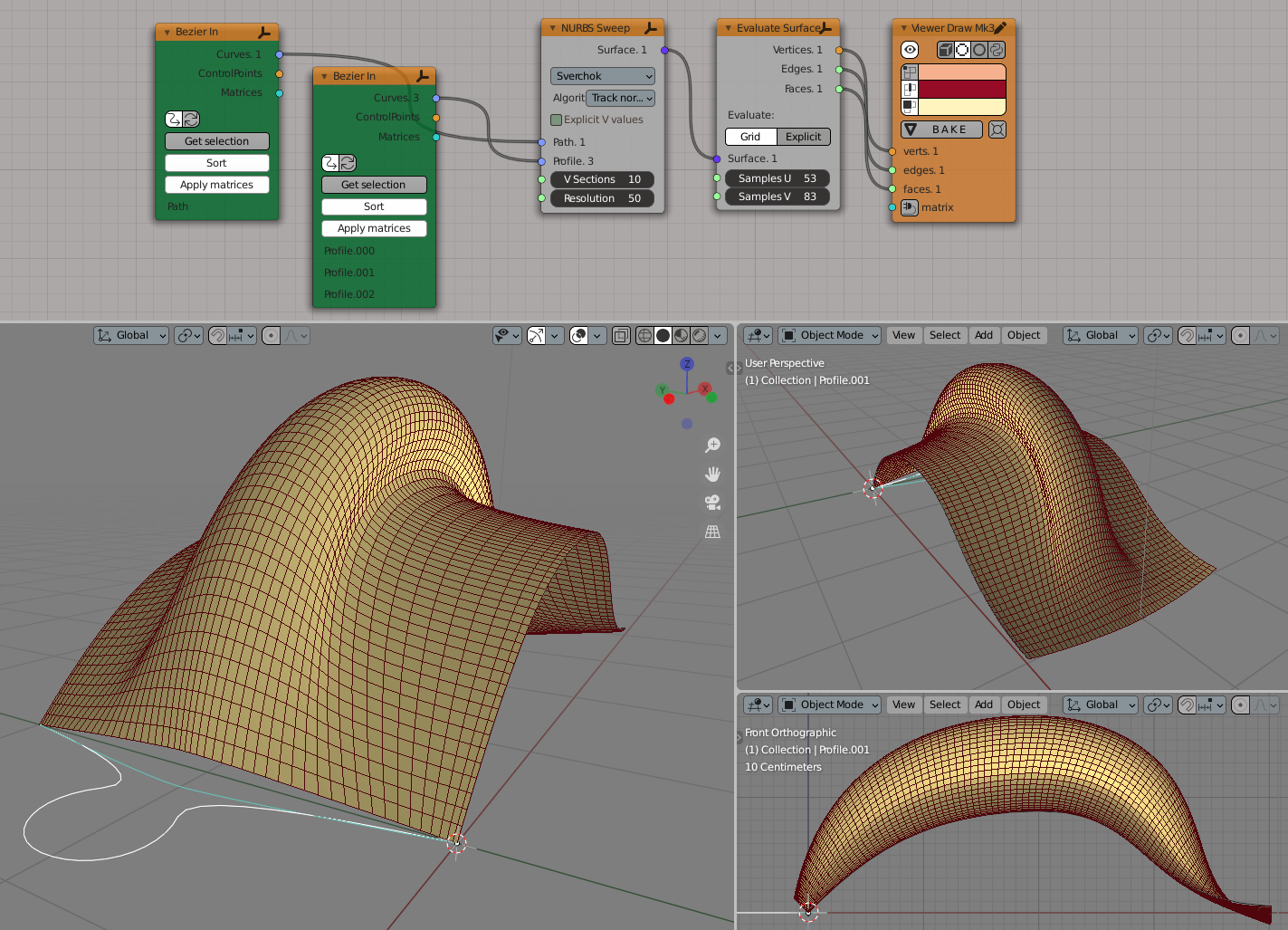This screenshot has width=1288, height=930.
Task: Enable the Explicit V values checkbox
Action: tap(557, 120)
